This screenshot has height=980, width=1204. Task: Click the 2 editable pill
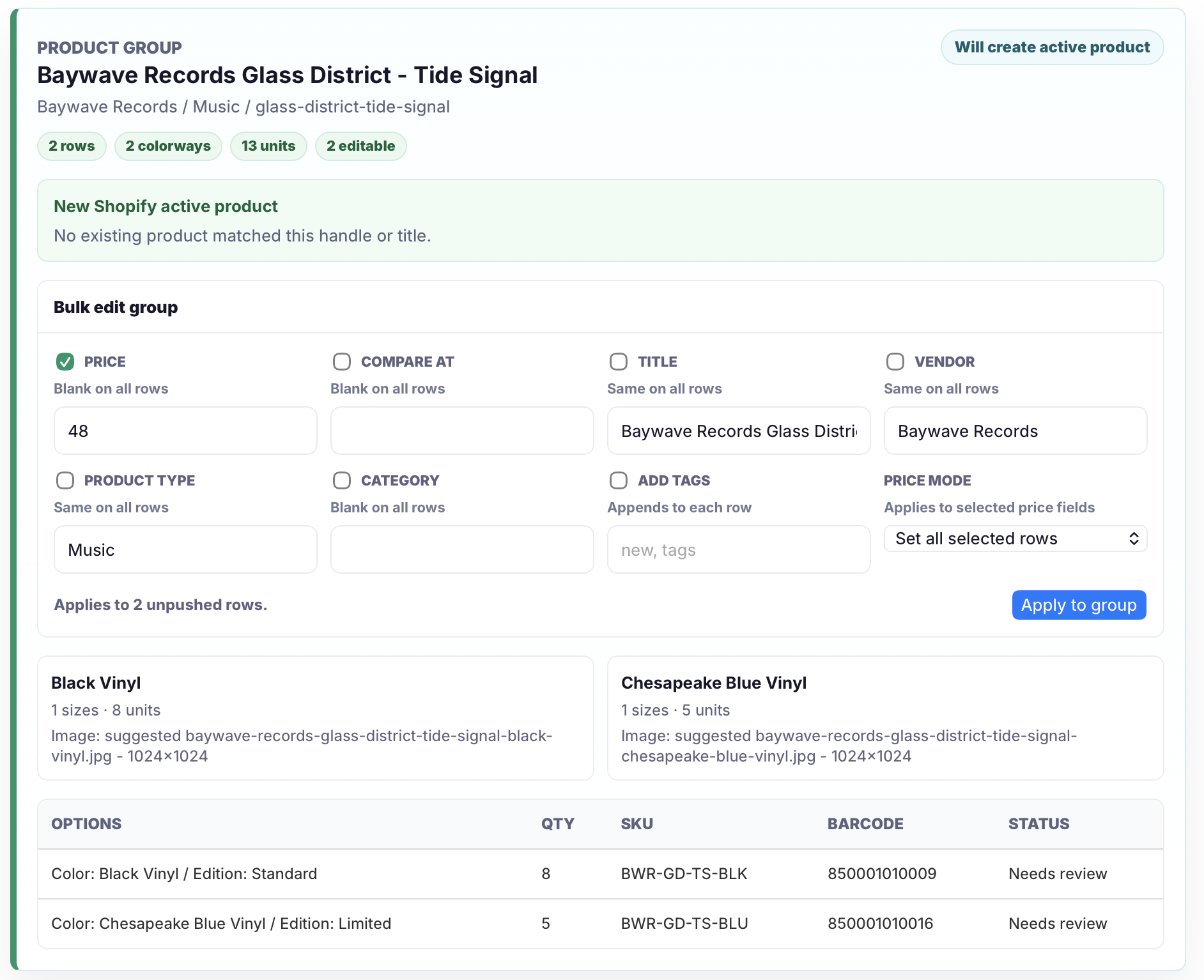pyautogui.click(x=361, y=146)
